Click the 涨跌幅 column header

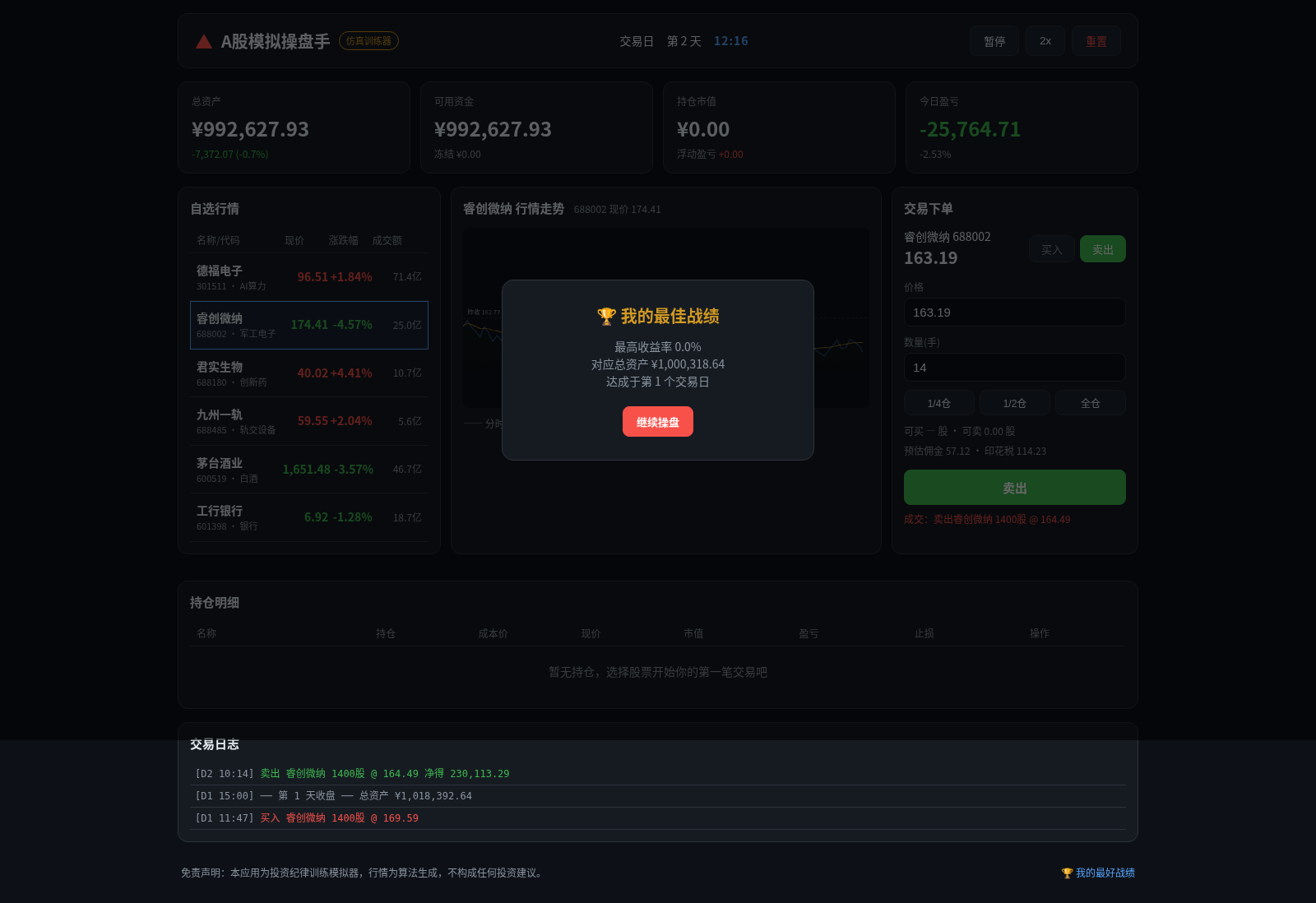click(343, 240)
